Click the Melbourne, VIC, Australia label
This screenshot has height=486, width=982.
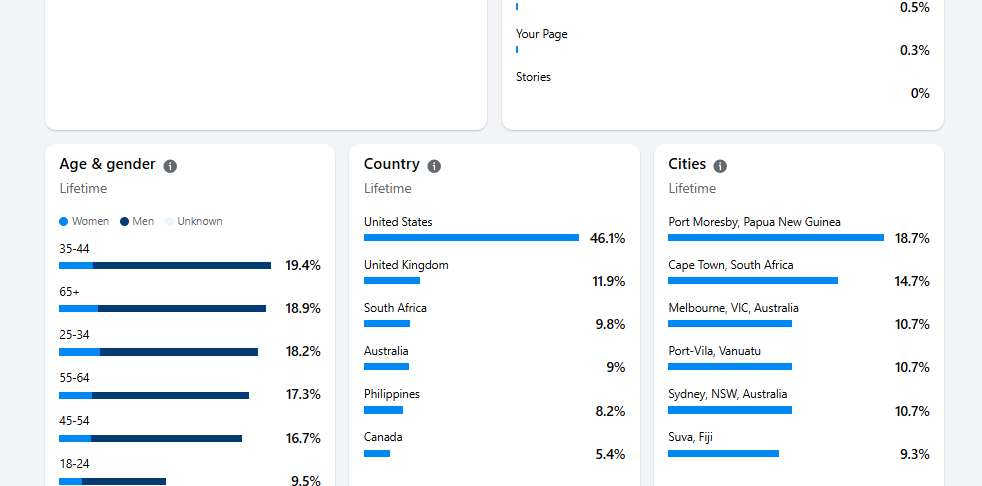(733, 308)
